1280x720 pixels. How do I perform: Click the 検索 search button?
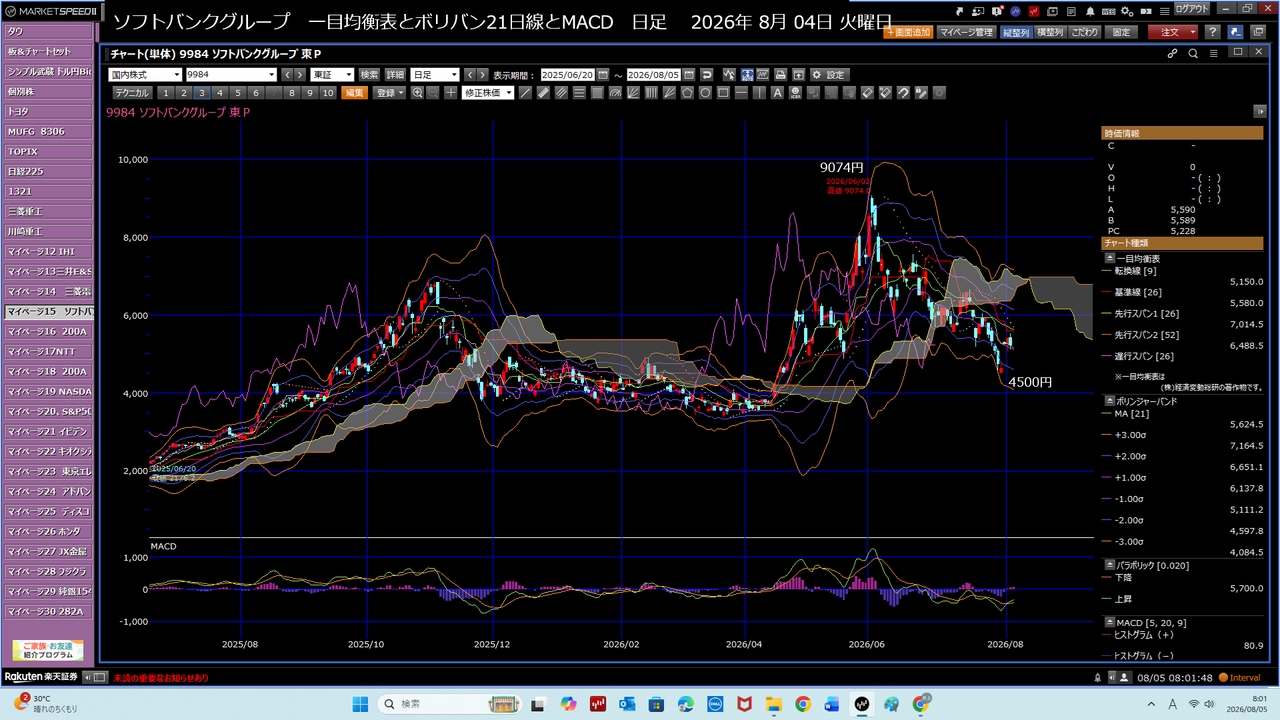(x=370, y=75)
